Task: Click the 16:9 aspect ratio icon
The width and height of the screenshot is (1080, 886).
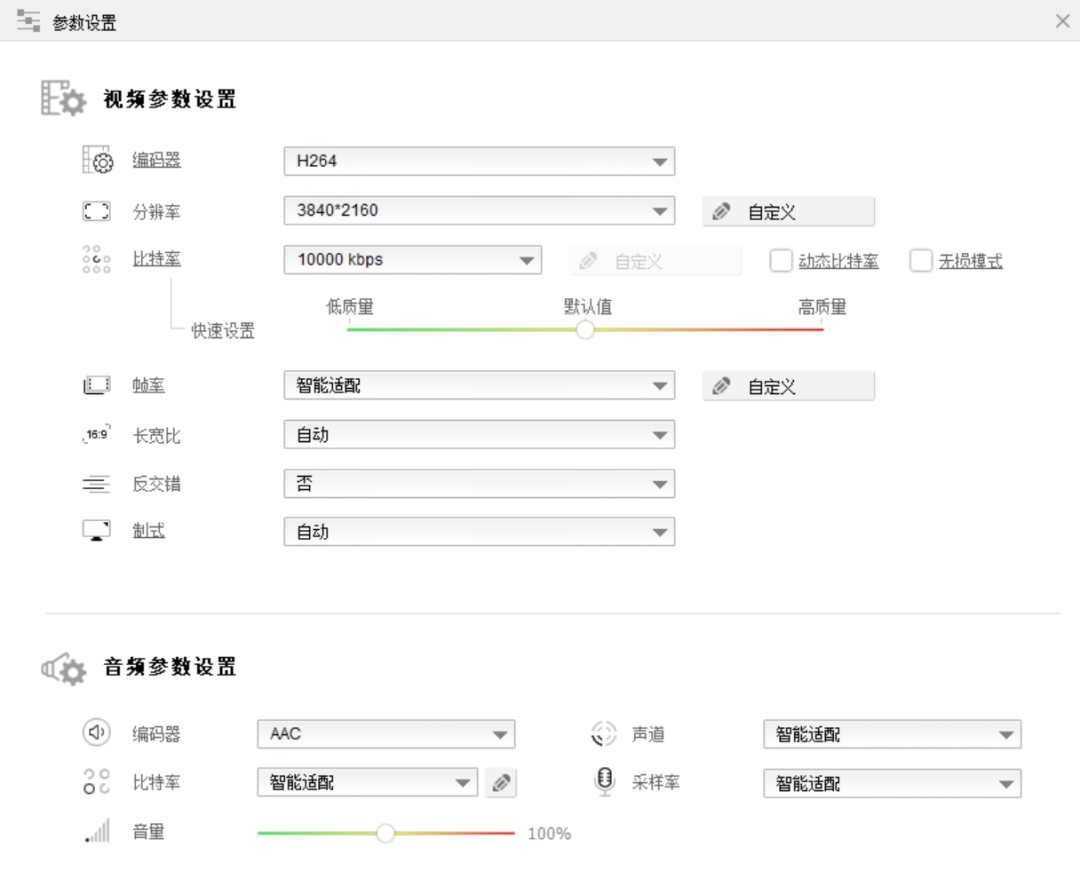Action: point(96,435)
